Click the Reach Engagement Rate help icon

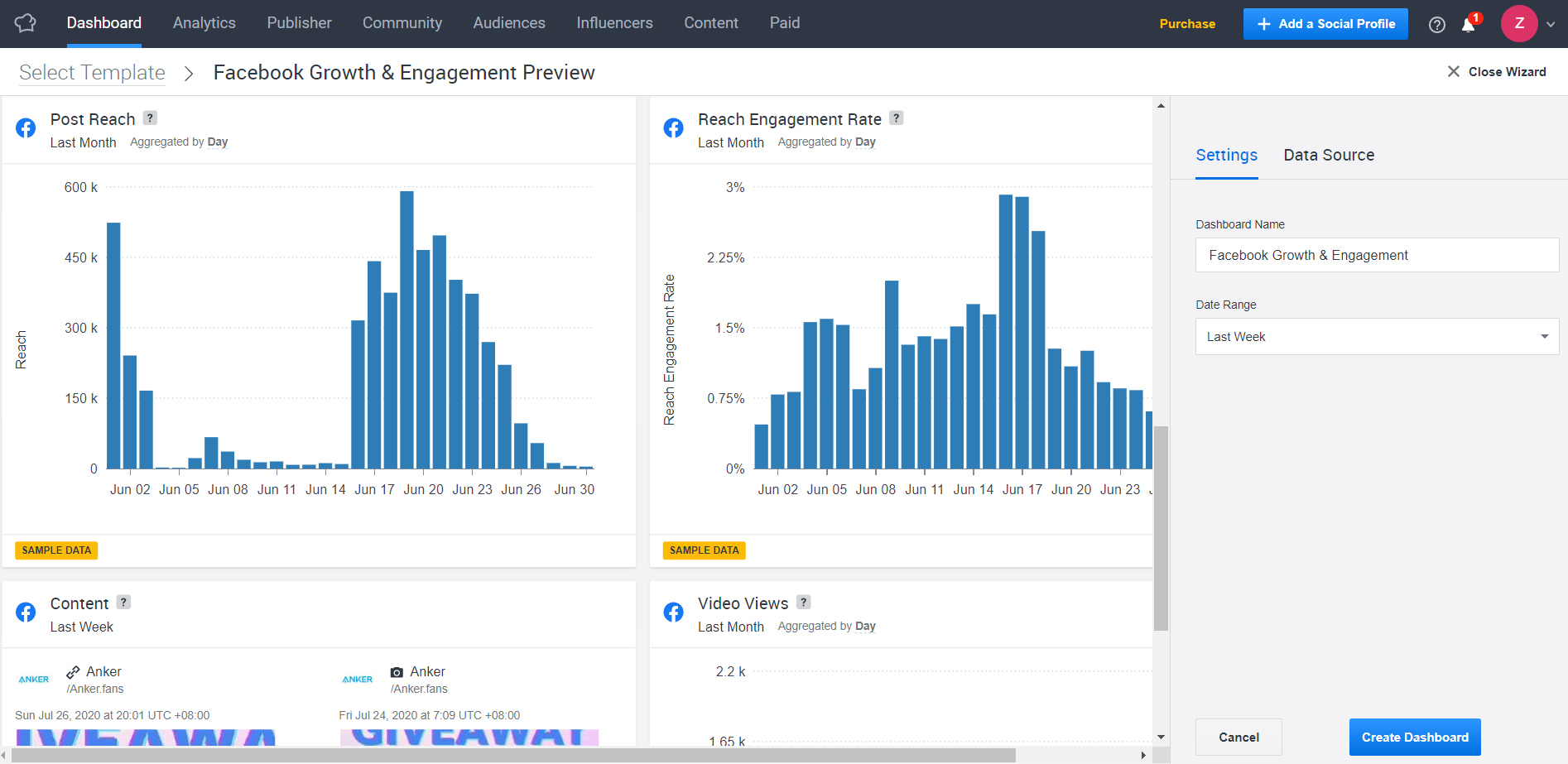coord(897,118)
